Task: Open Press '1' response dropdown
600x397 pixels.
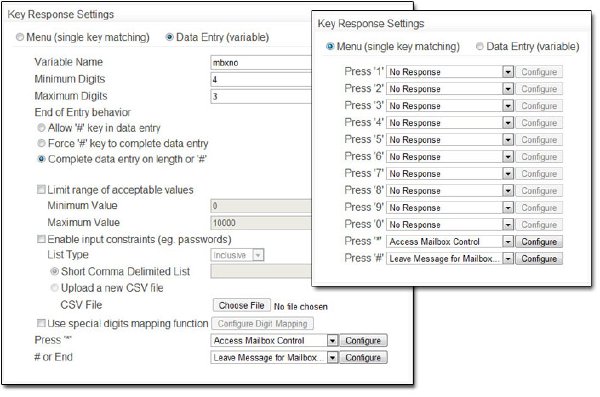Action: [450, 72]
